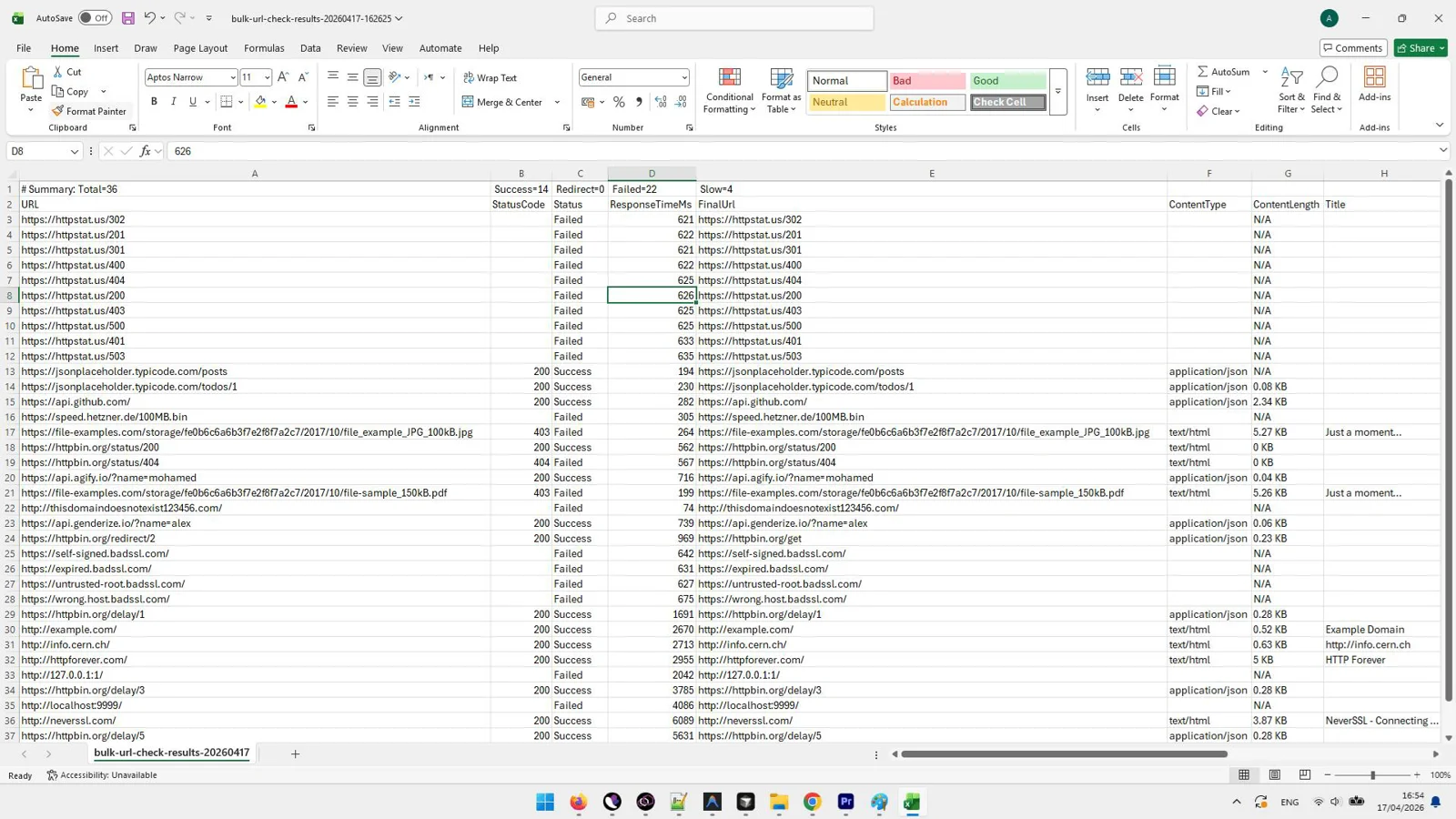Add a new sheet with plus button
The image size is (1456, 819).
295,753
